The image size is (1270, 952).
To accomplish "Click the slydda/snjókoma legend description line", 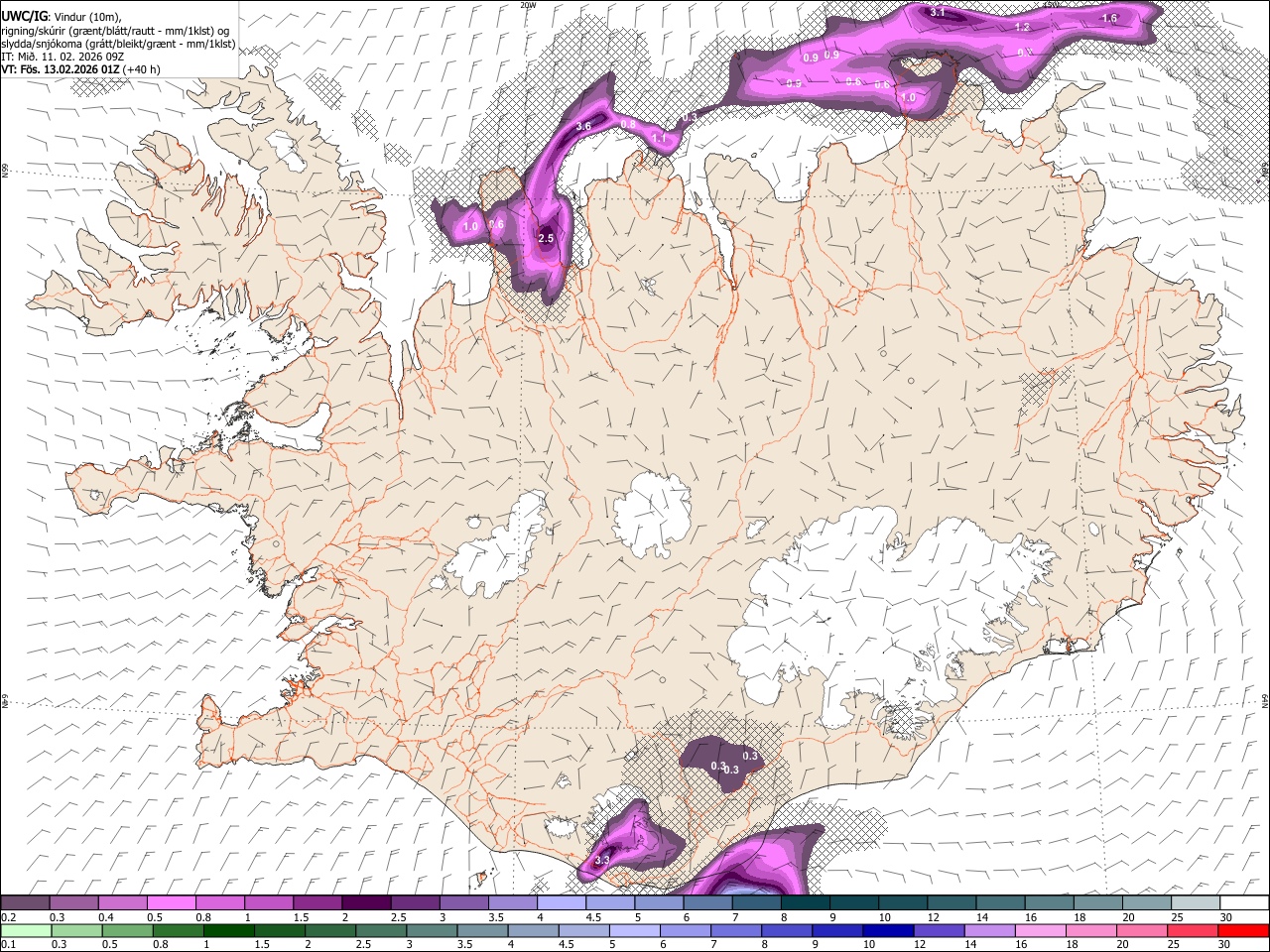I will pos(118,44).
